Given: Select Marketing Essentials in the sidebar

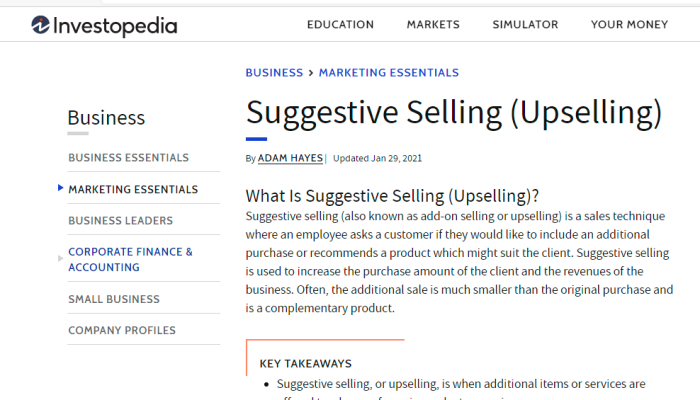Looking at the screenshot, I should pyautogui.click(x=133, y=189).
